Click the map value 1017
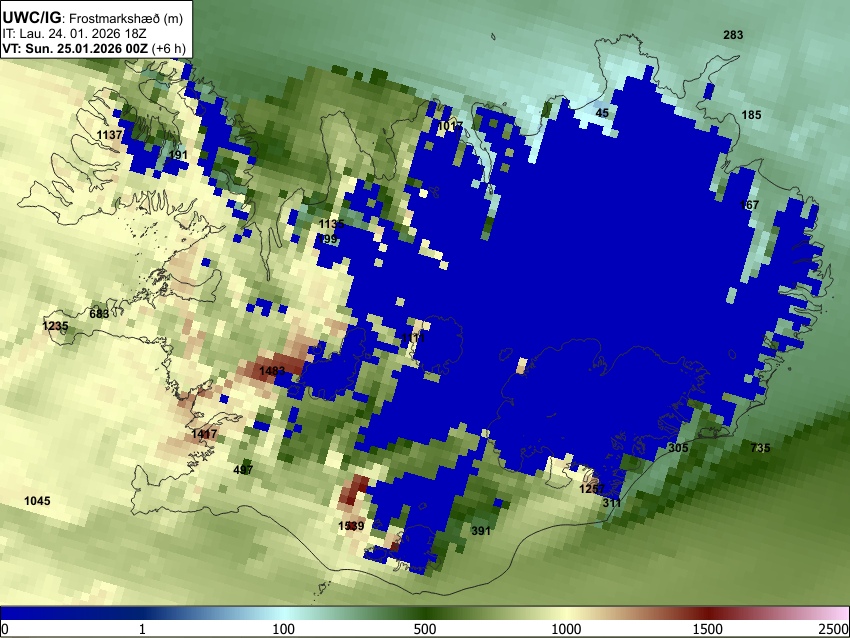Screen dimensions: 850x638 [450, 126]
